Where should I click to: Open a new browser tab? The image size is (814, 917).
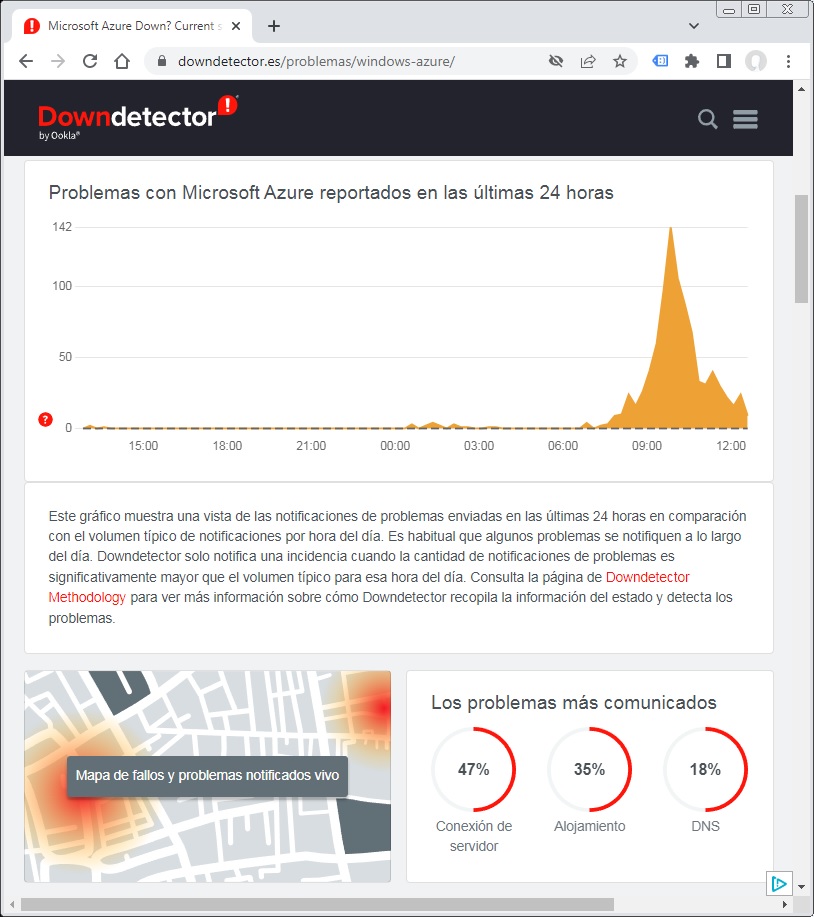coord(274,26)
